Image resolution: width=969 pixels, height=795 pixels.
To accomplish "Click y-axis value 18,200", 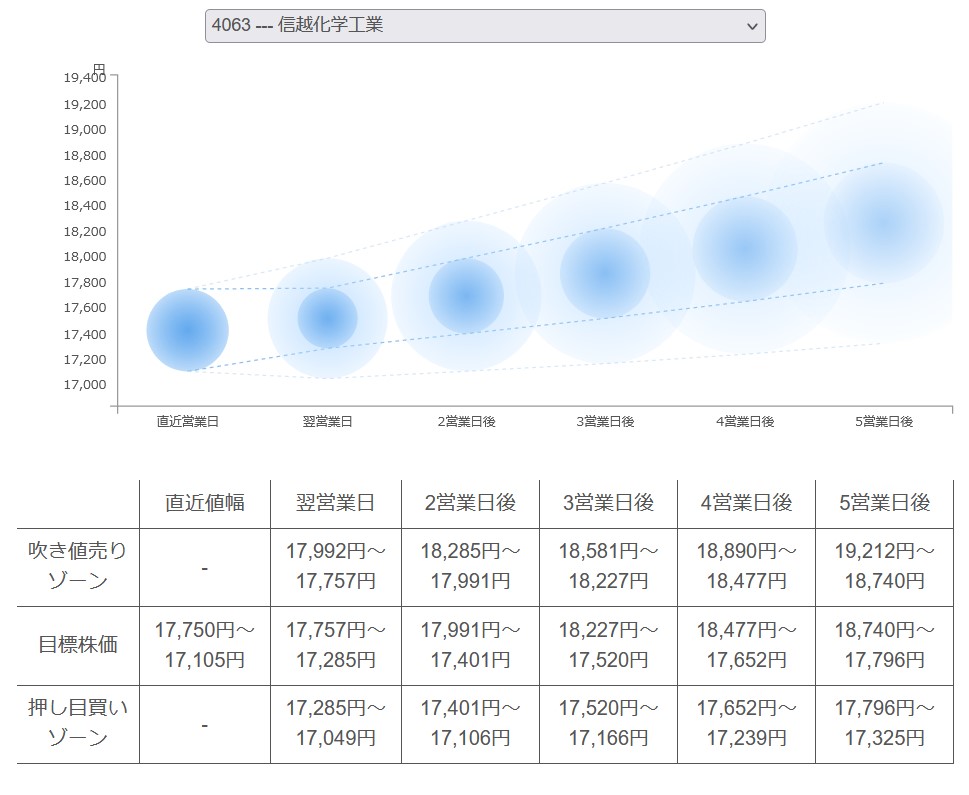I will [85, 232].
